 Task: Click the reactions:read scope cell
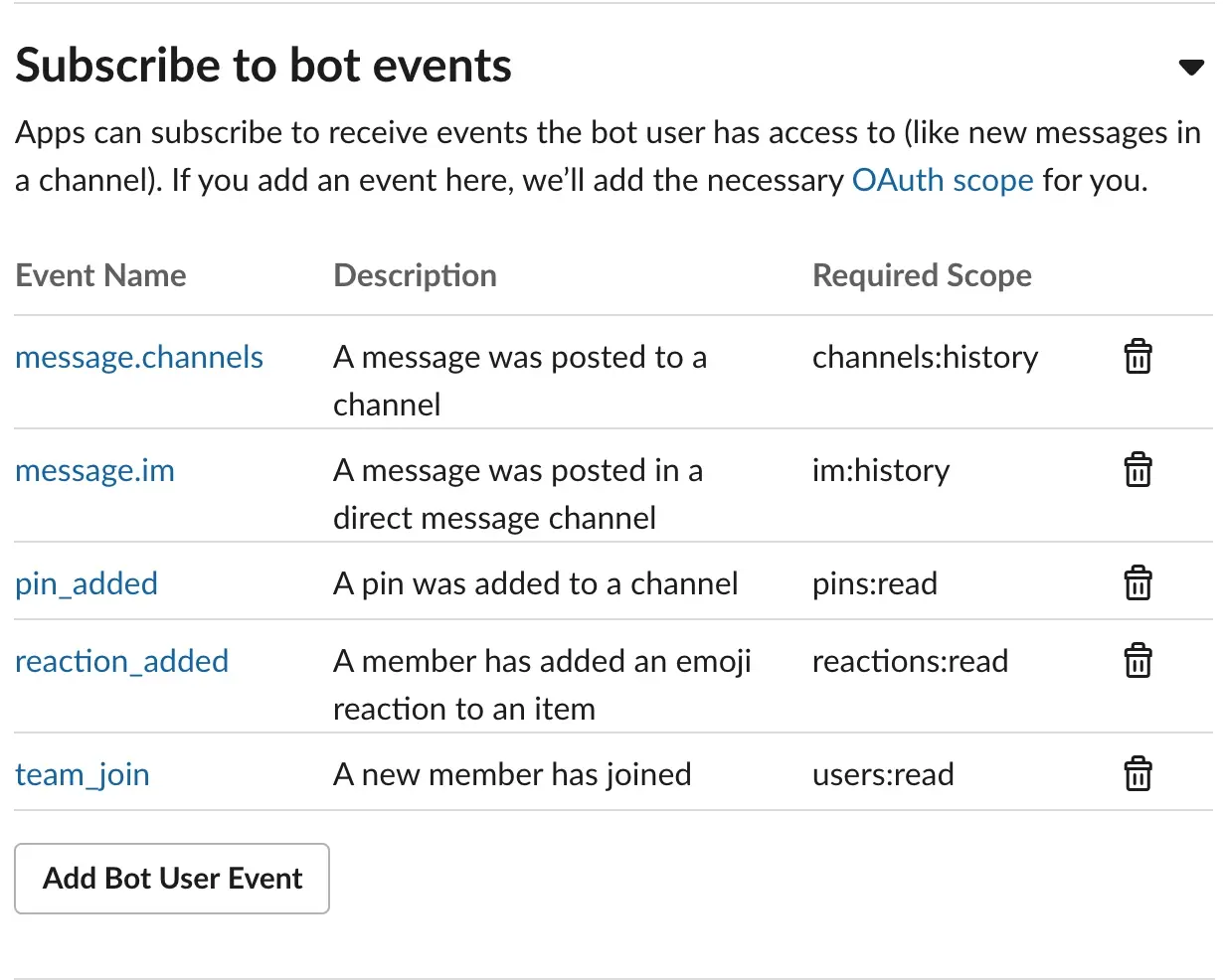910,662
